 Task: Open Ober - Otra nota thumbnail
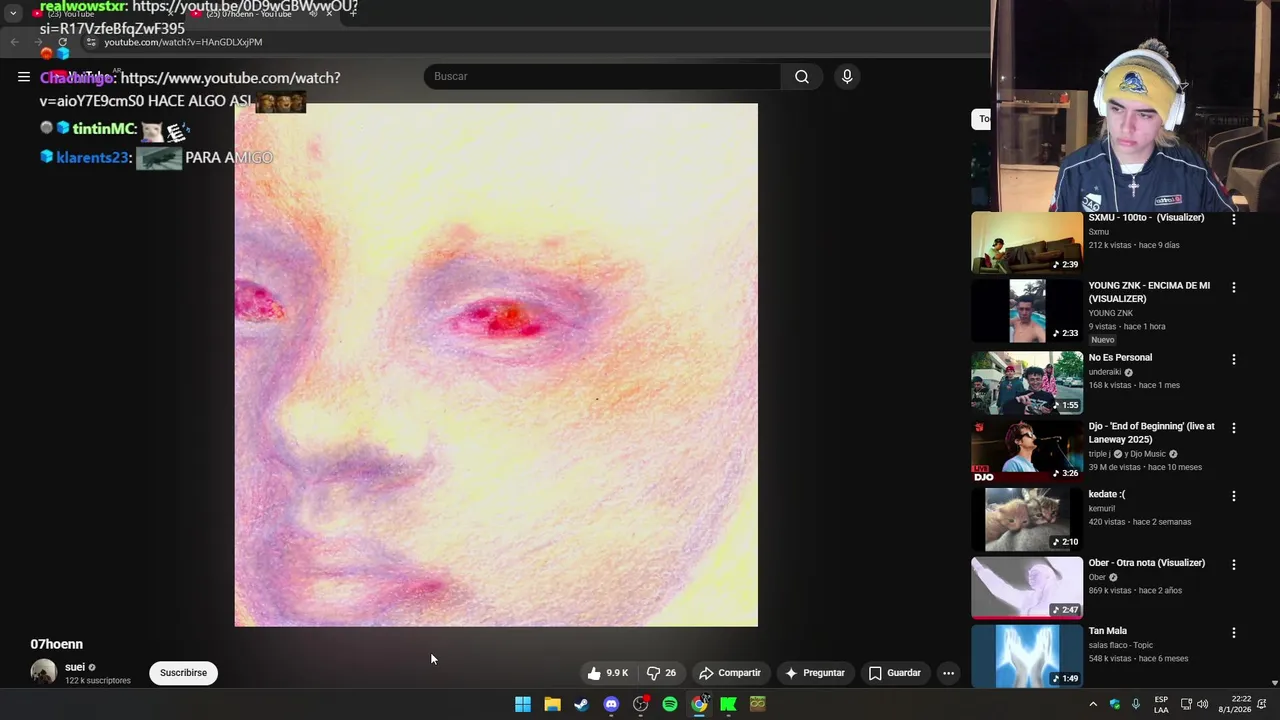tap(1027, 588)
